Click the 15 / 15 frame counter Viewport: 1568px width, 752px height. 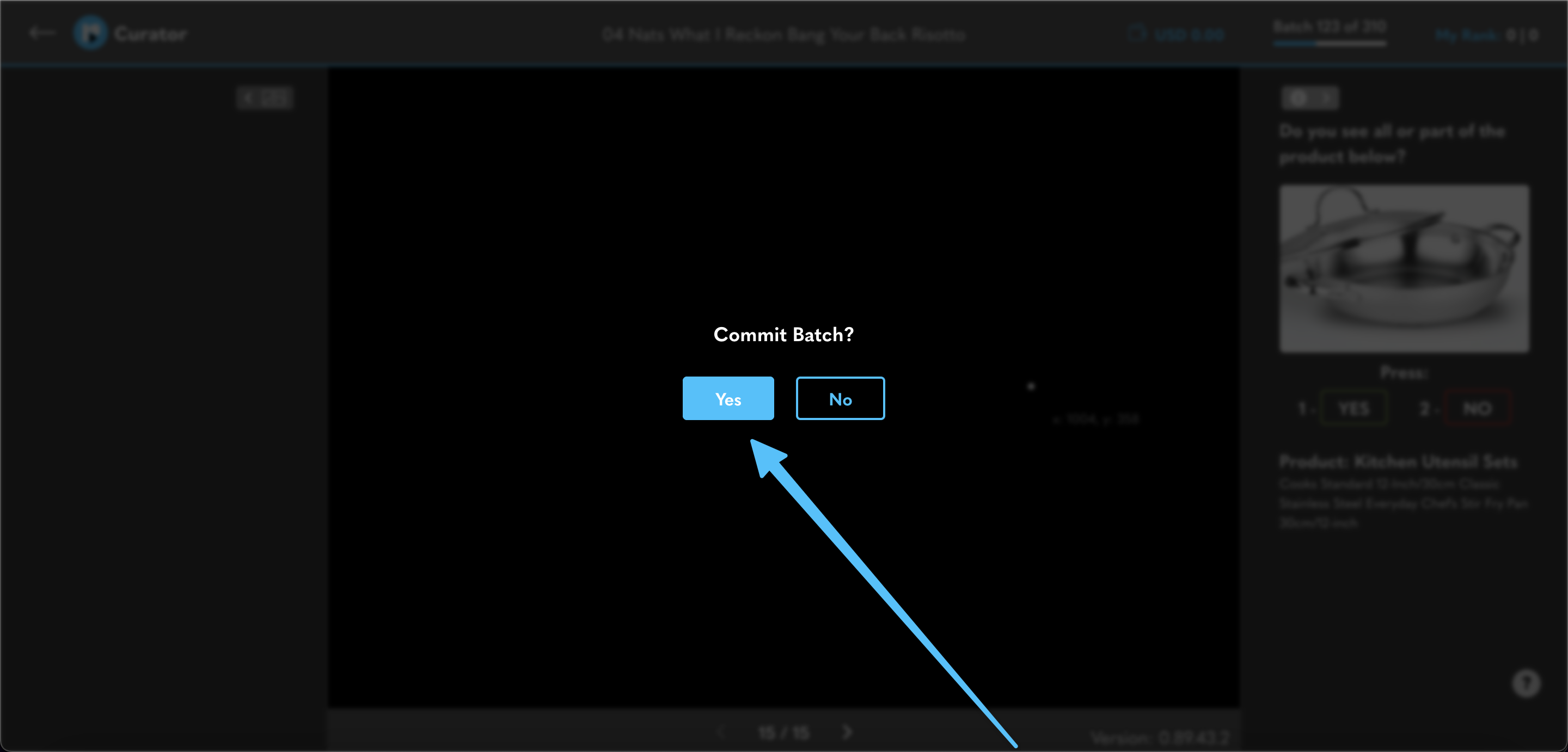(784, 732)
